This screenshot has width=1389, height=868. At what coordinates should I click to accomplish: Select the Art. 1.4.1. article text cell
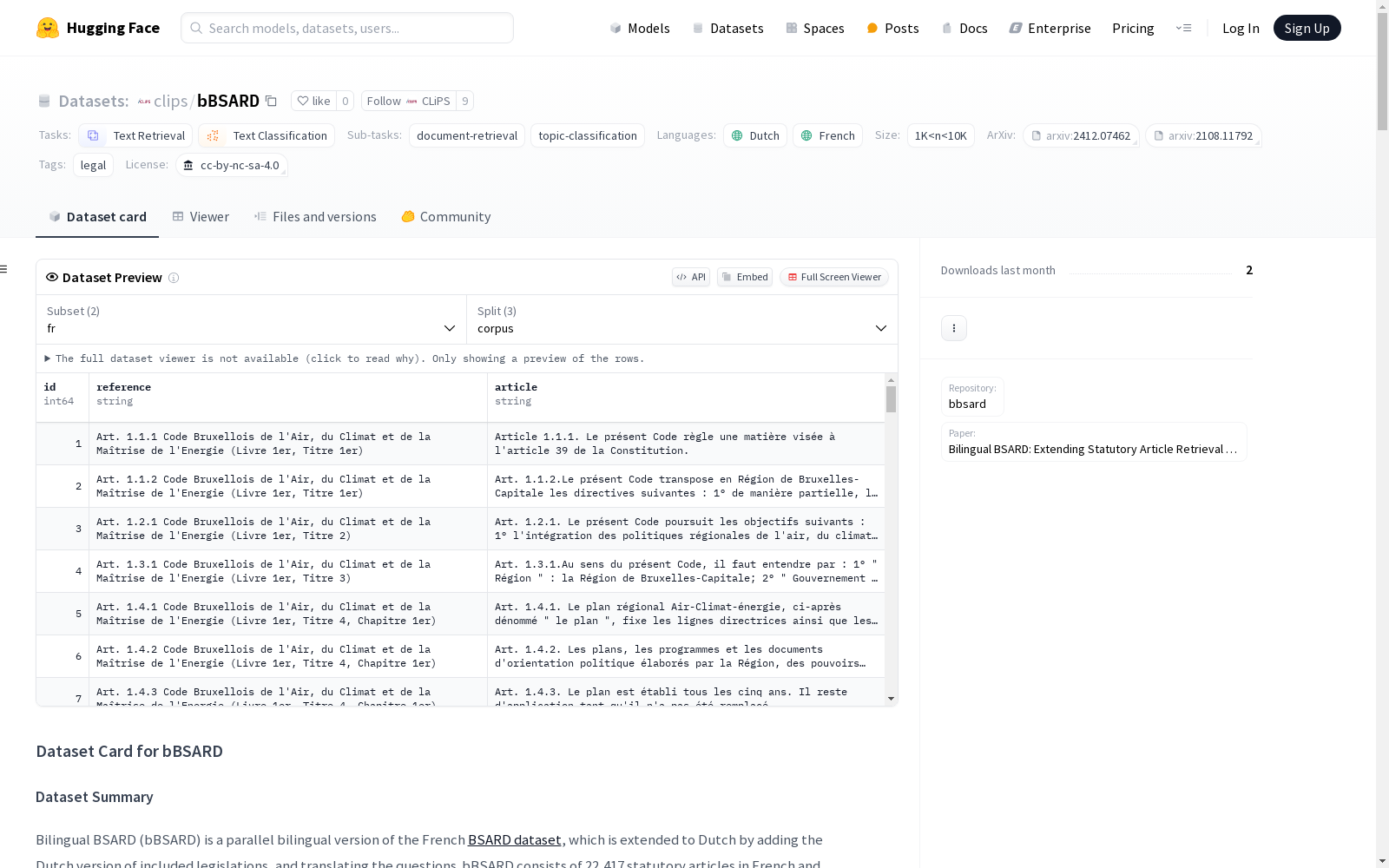tap(686, 614)
